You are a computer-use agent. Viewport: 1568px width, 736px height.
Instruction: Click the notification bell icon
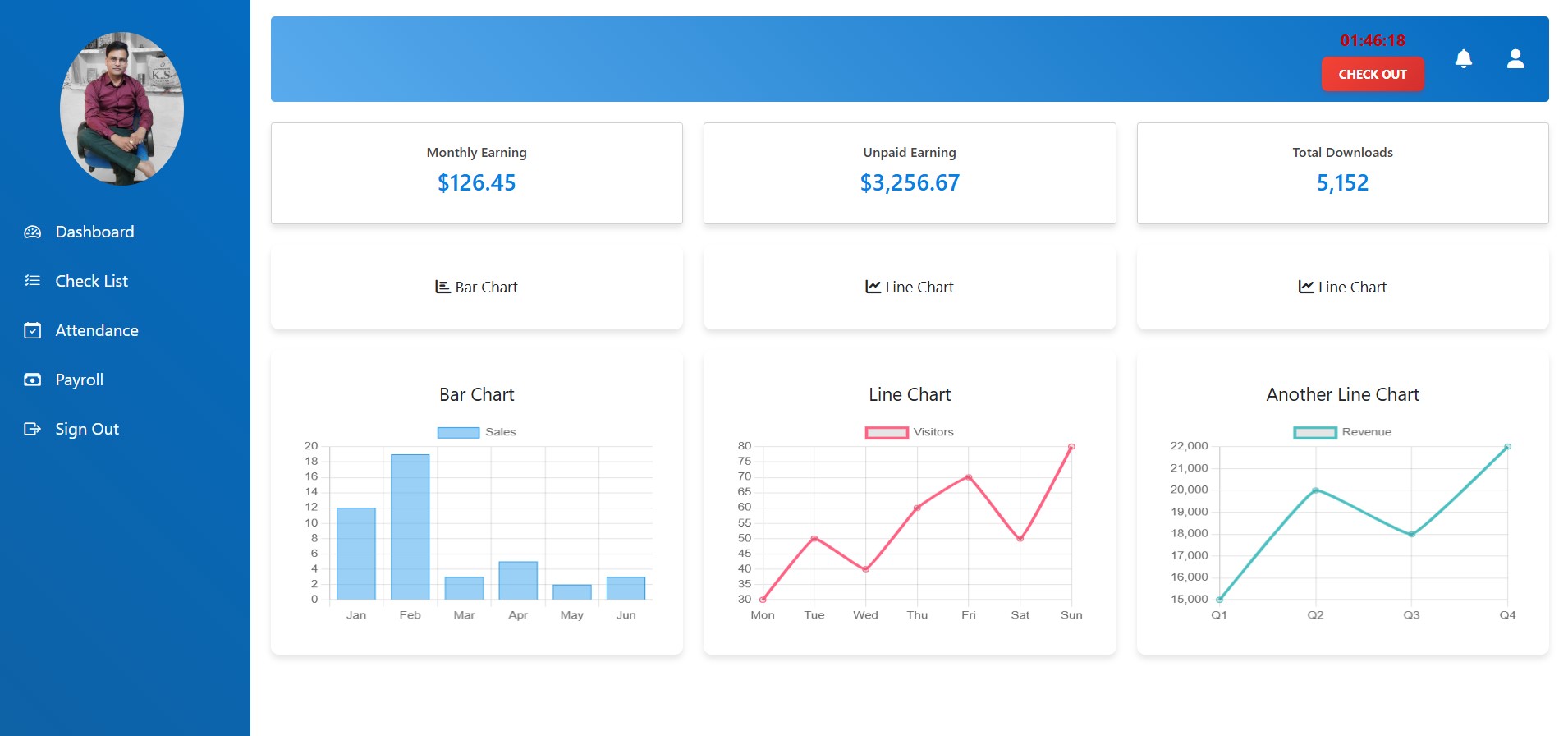coord(1463,59)
